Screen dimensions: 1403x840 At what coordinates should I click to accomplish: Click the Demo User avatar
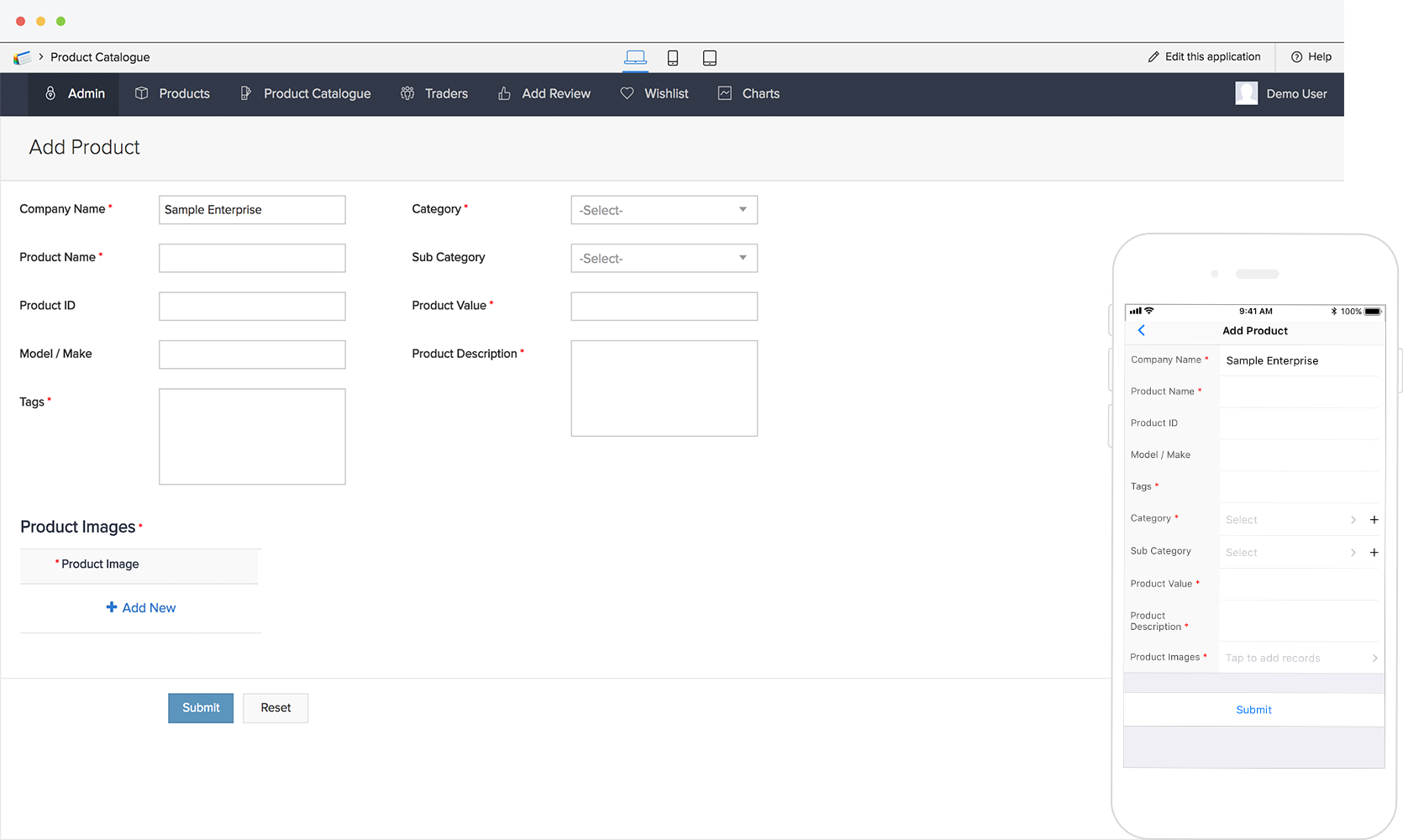pyautogui.click(x=1246, y=93)
